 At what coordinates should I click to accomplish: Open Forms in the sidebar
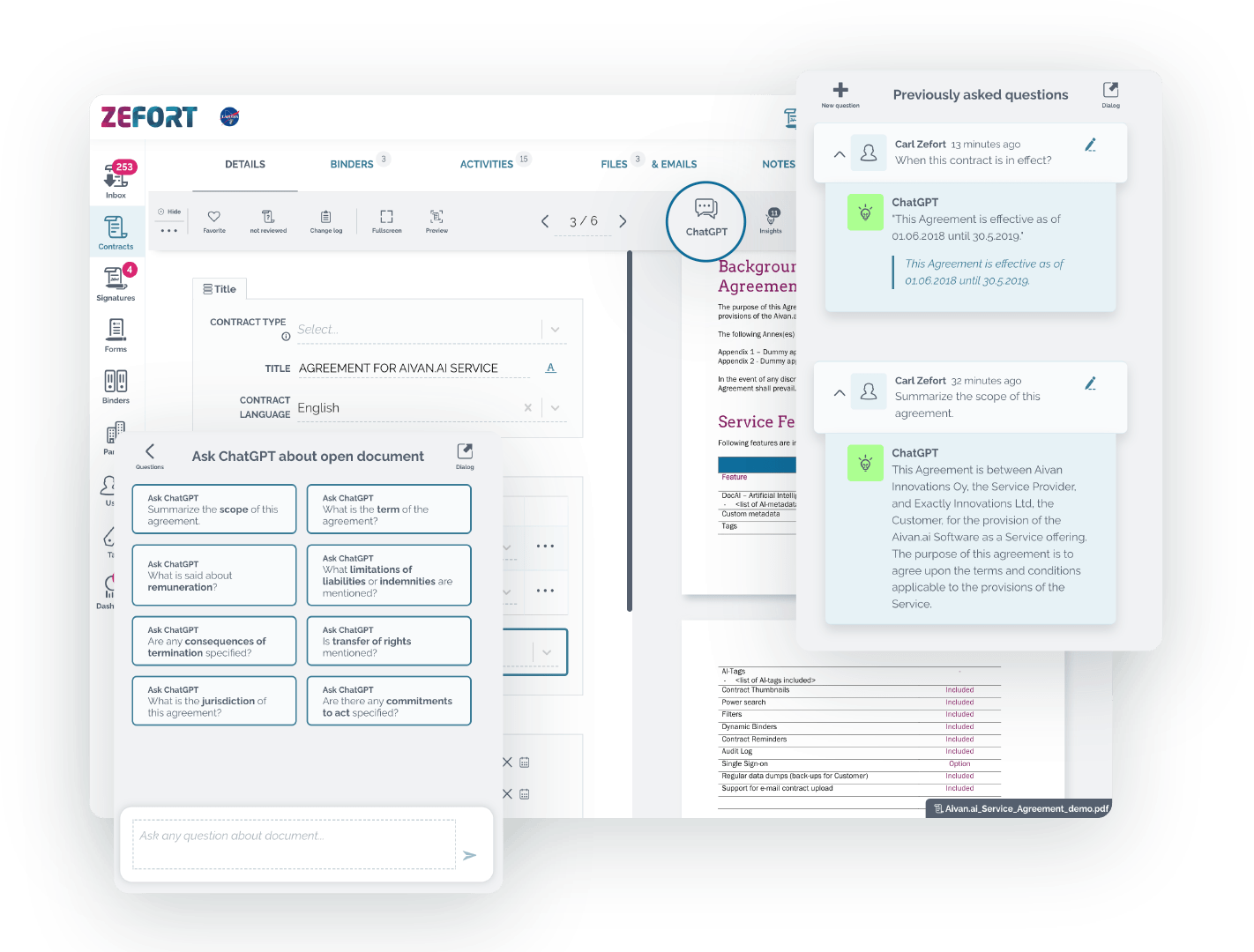click(116, 335)
